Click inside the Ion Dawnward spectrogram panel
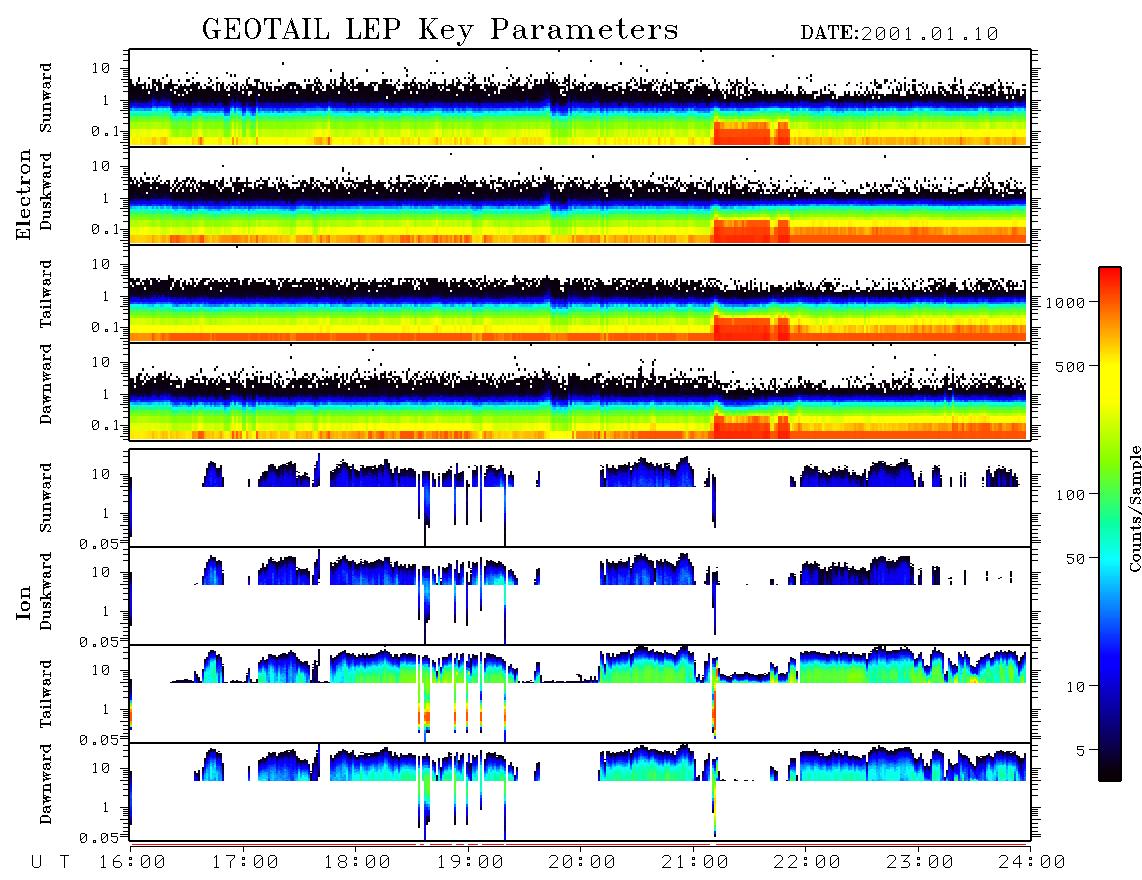The height and width of the screenshot is (880, 1142). click(580, 791)
